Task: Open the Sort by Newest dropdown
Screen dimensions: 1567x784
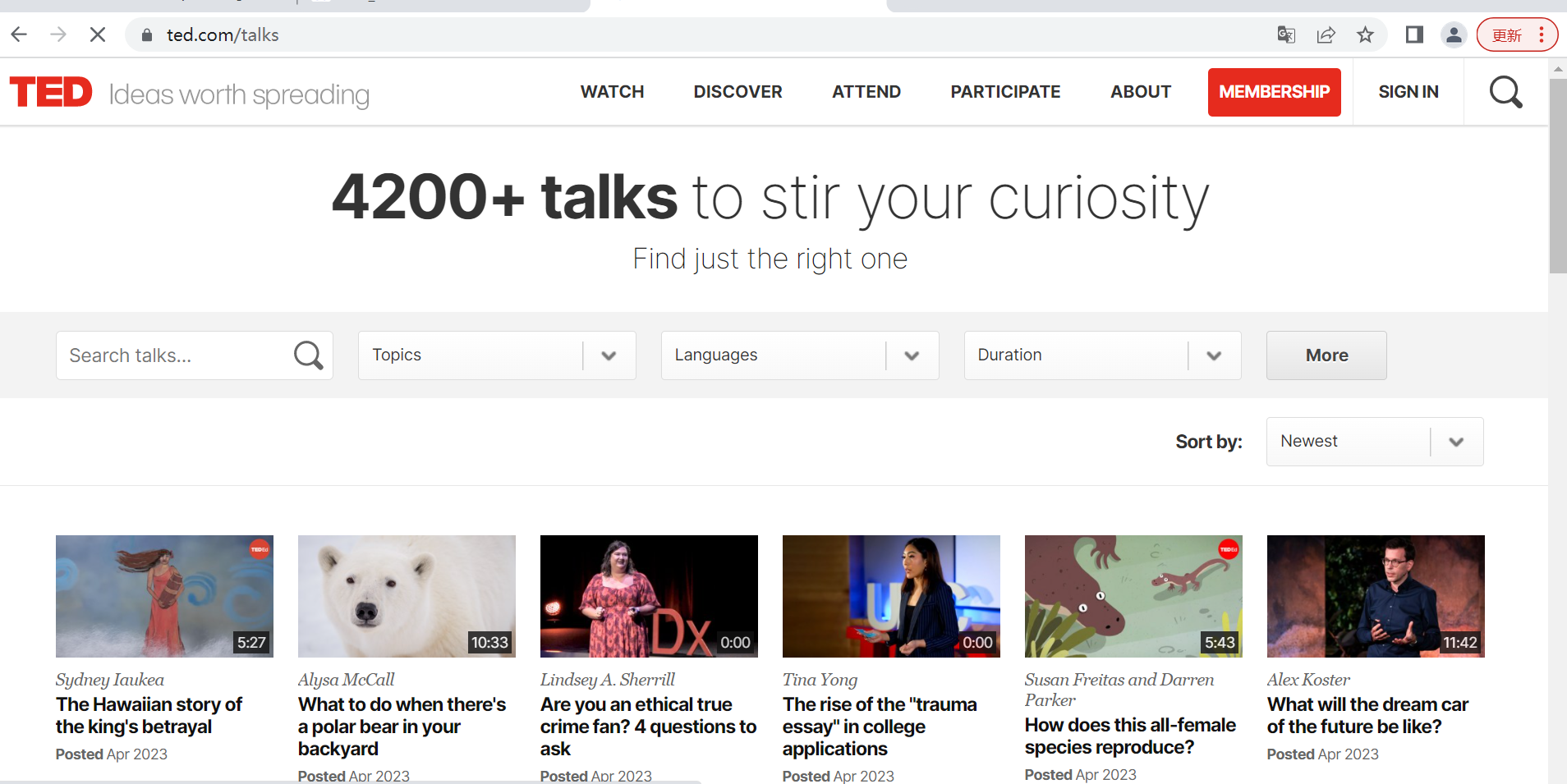Action: point(1375,442)
